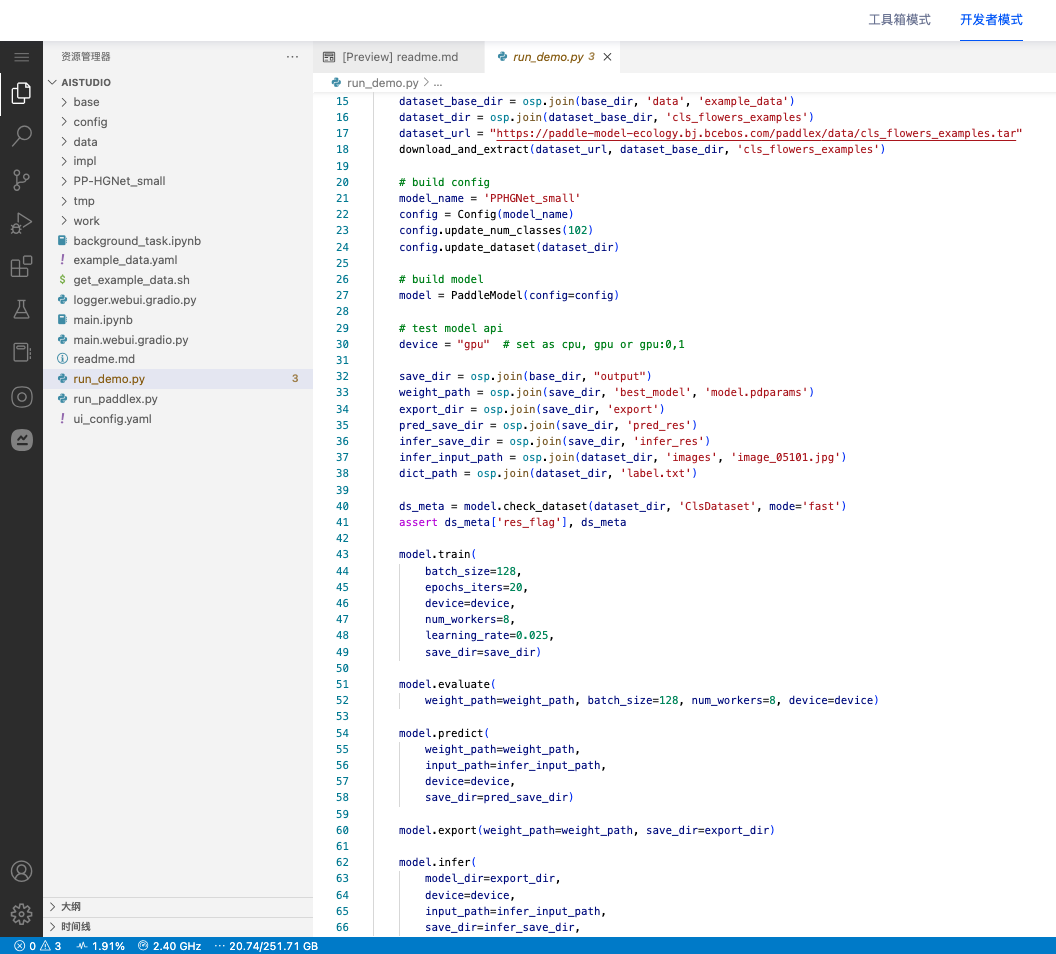Expand the 时间线 timeline section
The image size is (1056, 954).
tap(76, 927)
